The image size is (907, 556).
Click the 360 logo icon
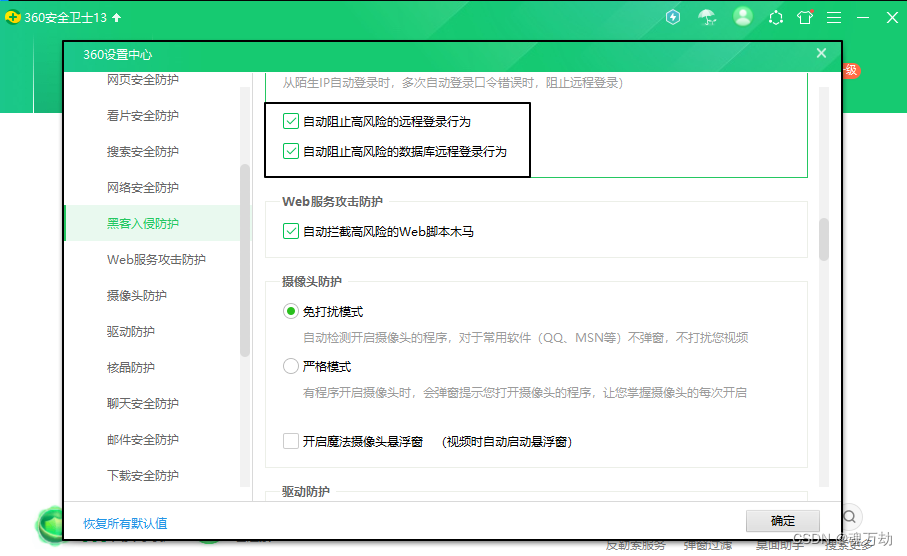13,17
